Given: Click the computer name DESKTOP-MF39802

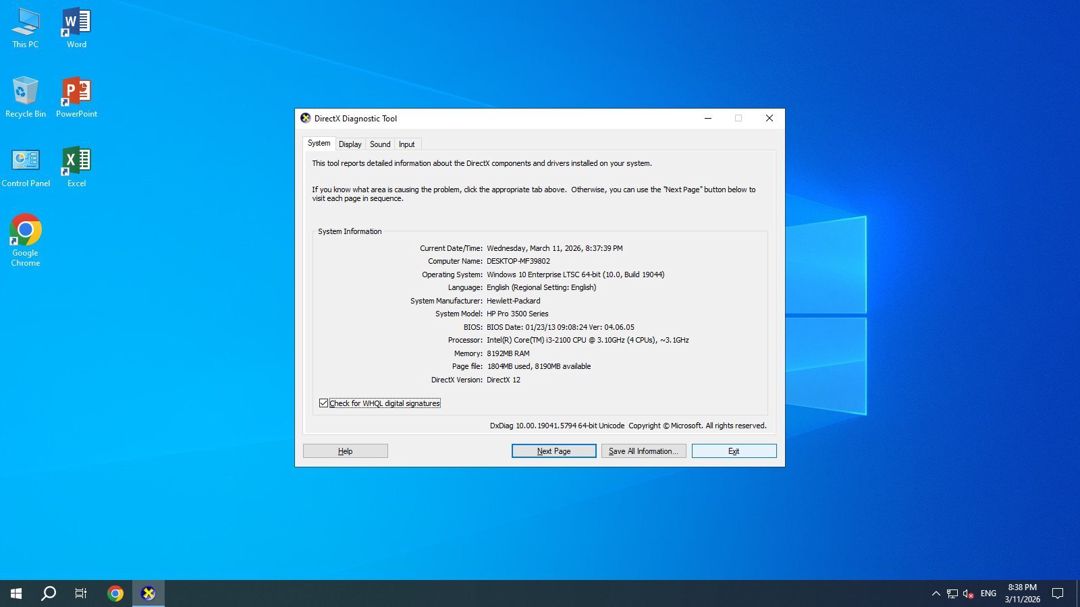Looking at the screenshot, I should click(x=518, y=261).
